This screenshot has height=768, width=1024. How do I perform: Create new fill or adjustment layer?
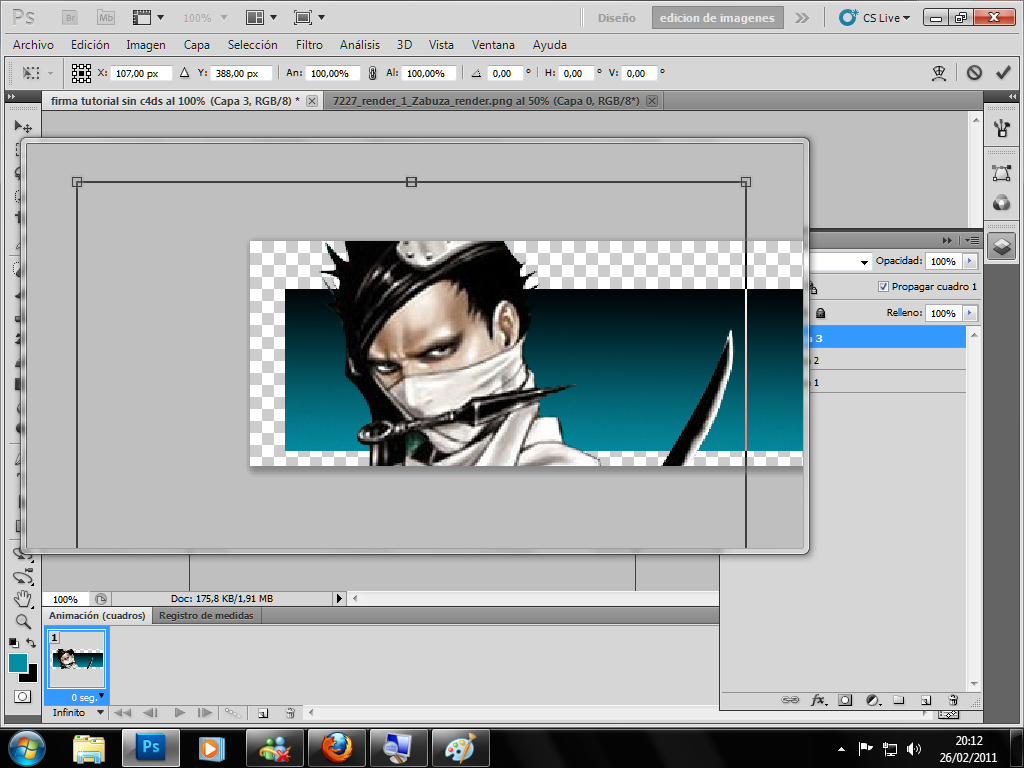pos(872,700)
